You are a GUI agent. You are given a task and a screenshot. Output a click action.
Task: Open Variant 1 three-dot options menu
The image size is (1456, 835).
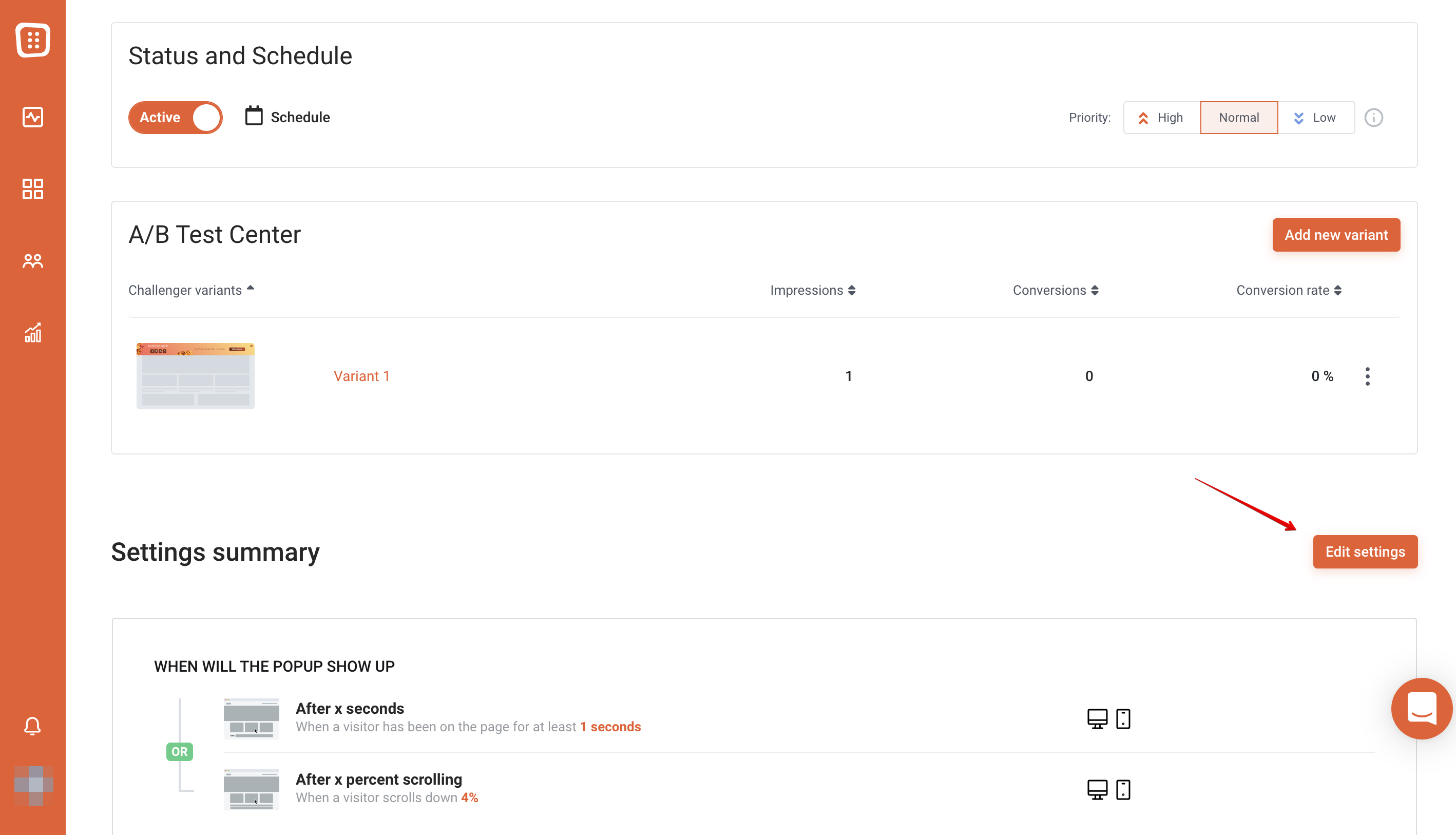[1367, 376]
